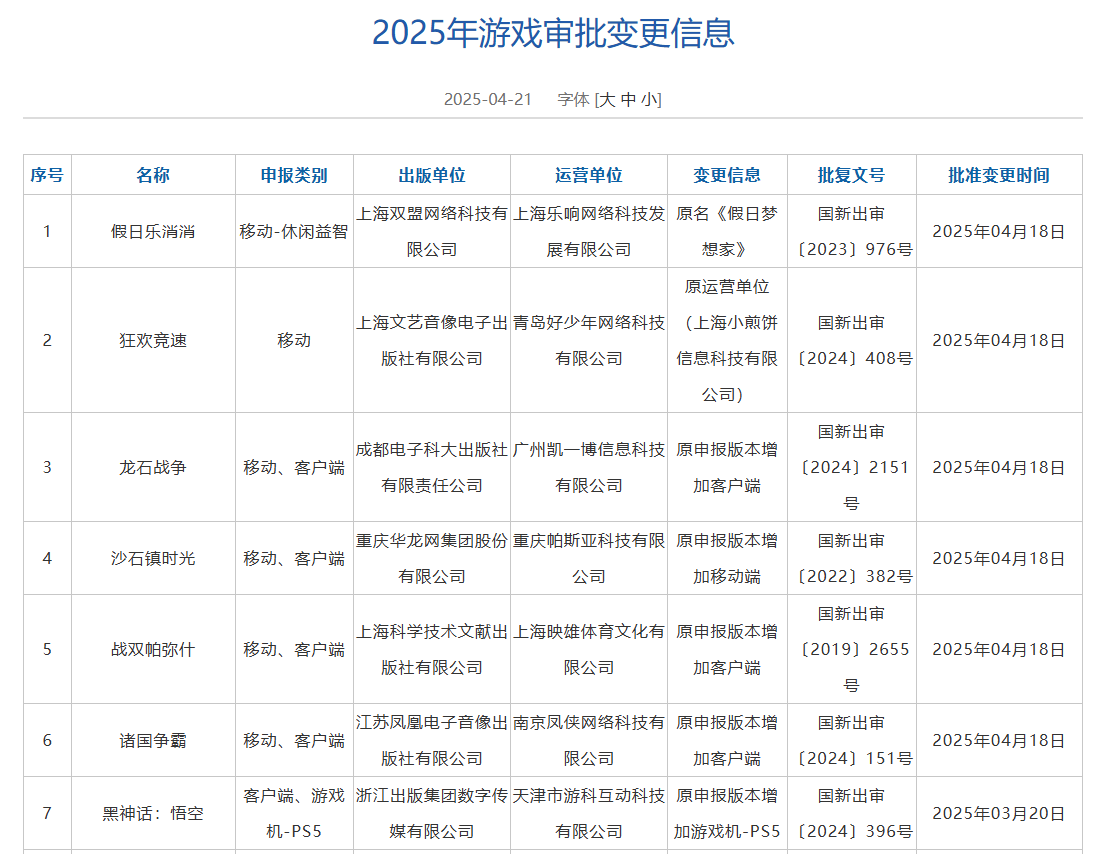Viewport: 1099px width, 854px height.
Task: Click approval date 2025年03月20日
Action: pyautogui.click(x=999, y=813)
